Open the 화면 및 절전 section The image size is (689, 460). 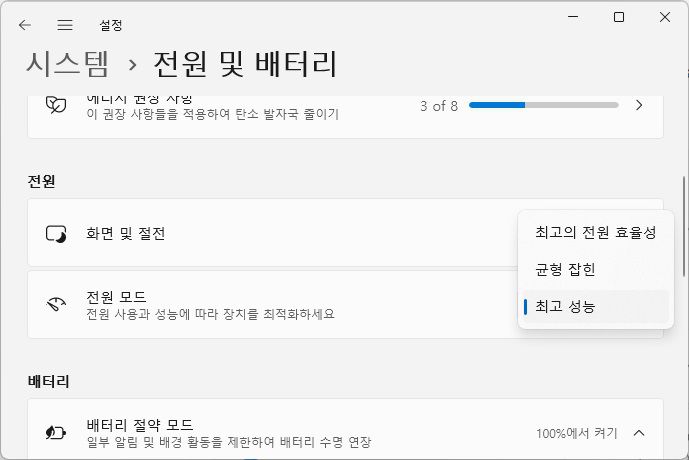point(272,232)
